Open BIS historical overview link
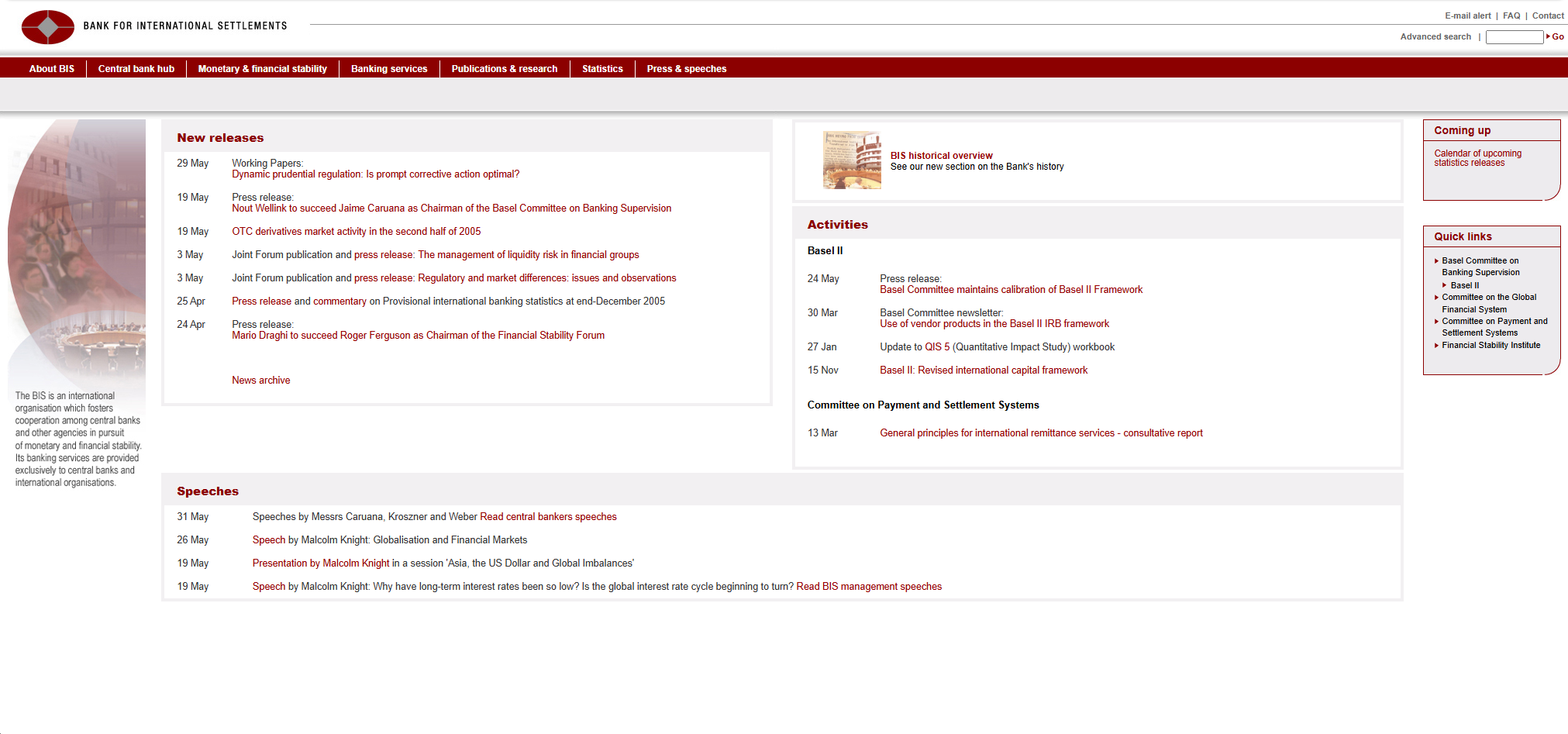Image resolution: width=1568 pixels, height=734 pixels. point(942,156)
